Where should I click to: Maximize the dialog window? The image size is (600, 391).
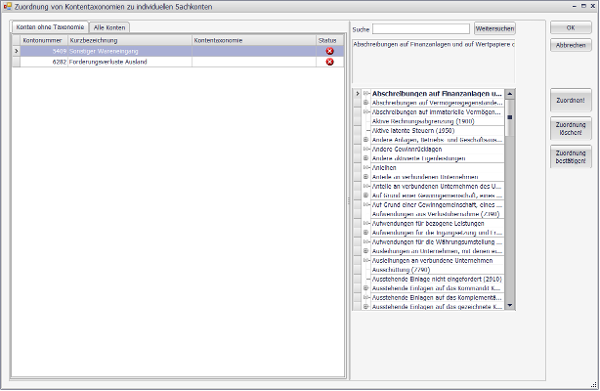[584, 6]
